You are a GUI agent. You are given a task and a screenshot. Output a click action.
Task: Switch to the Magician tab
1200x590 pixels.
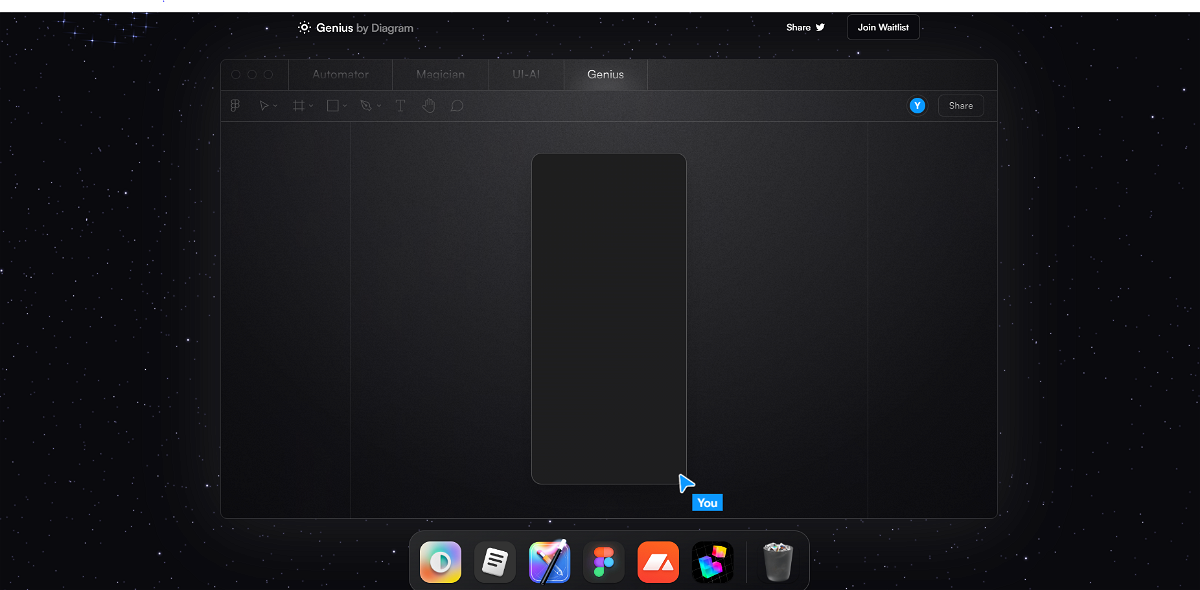pos(440,75)
